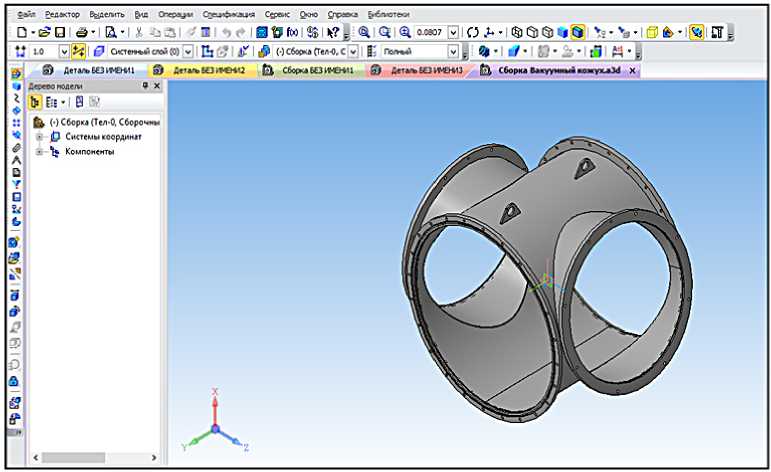Click the layers icon next to Системный слой

[99, 51]
